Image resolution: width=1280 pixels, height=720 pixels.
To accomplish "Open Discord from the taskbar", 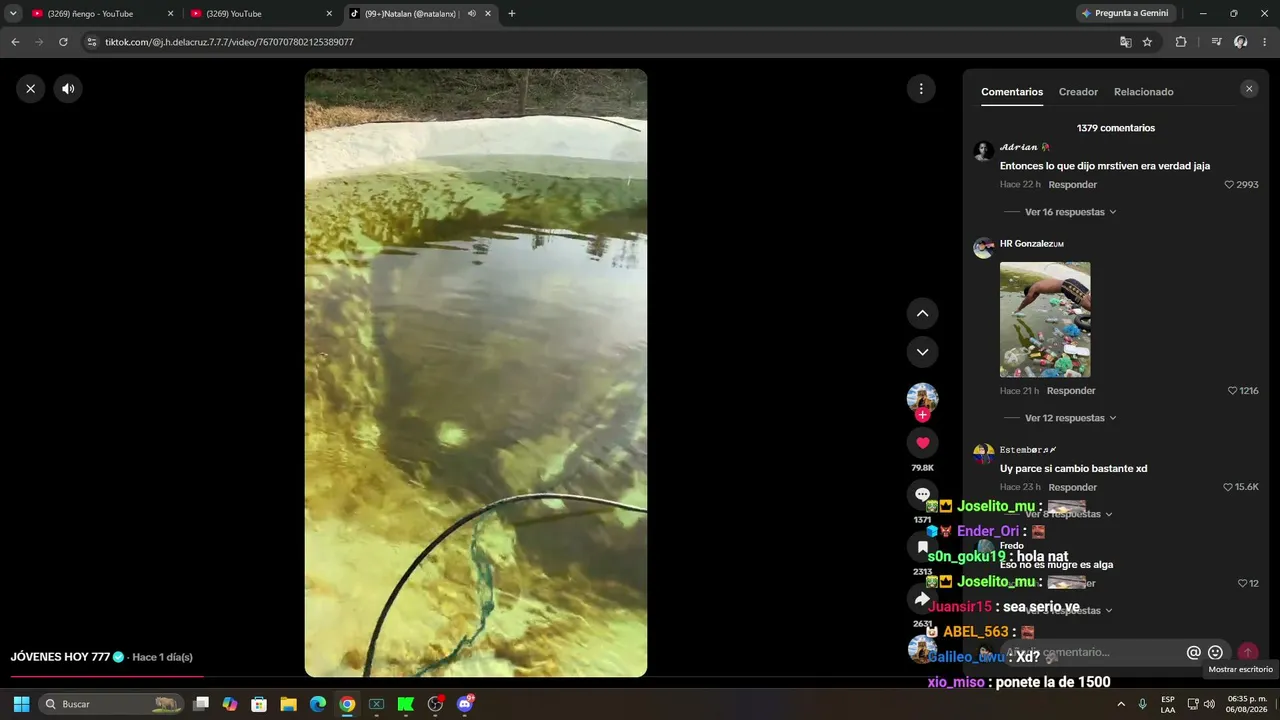I will (x=464, y=704).
